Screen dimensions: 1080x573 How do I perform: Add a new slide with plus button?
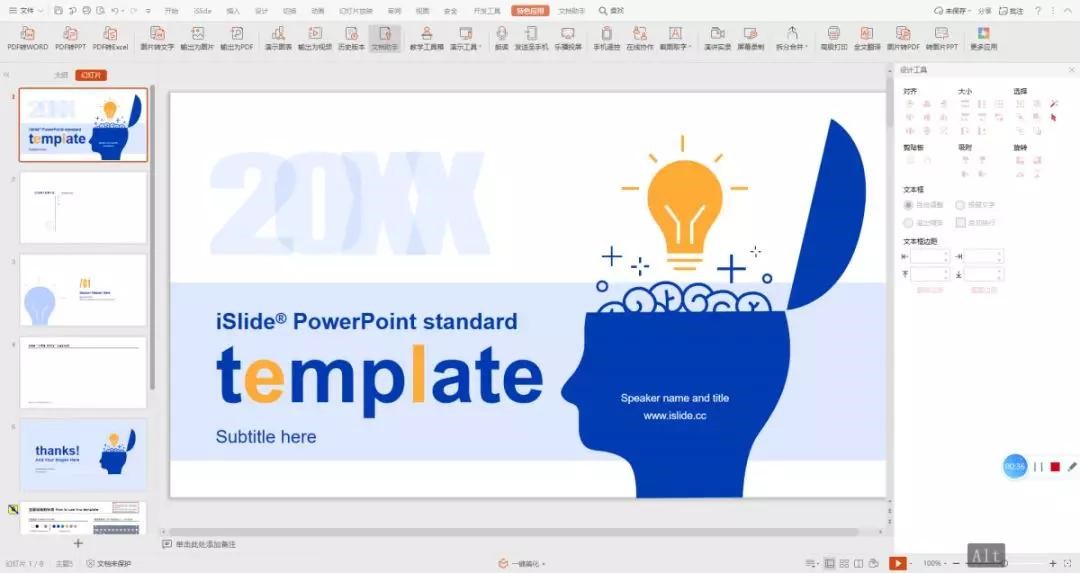coord(78,543)
